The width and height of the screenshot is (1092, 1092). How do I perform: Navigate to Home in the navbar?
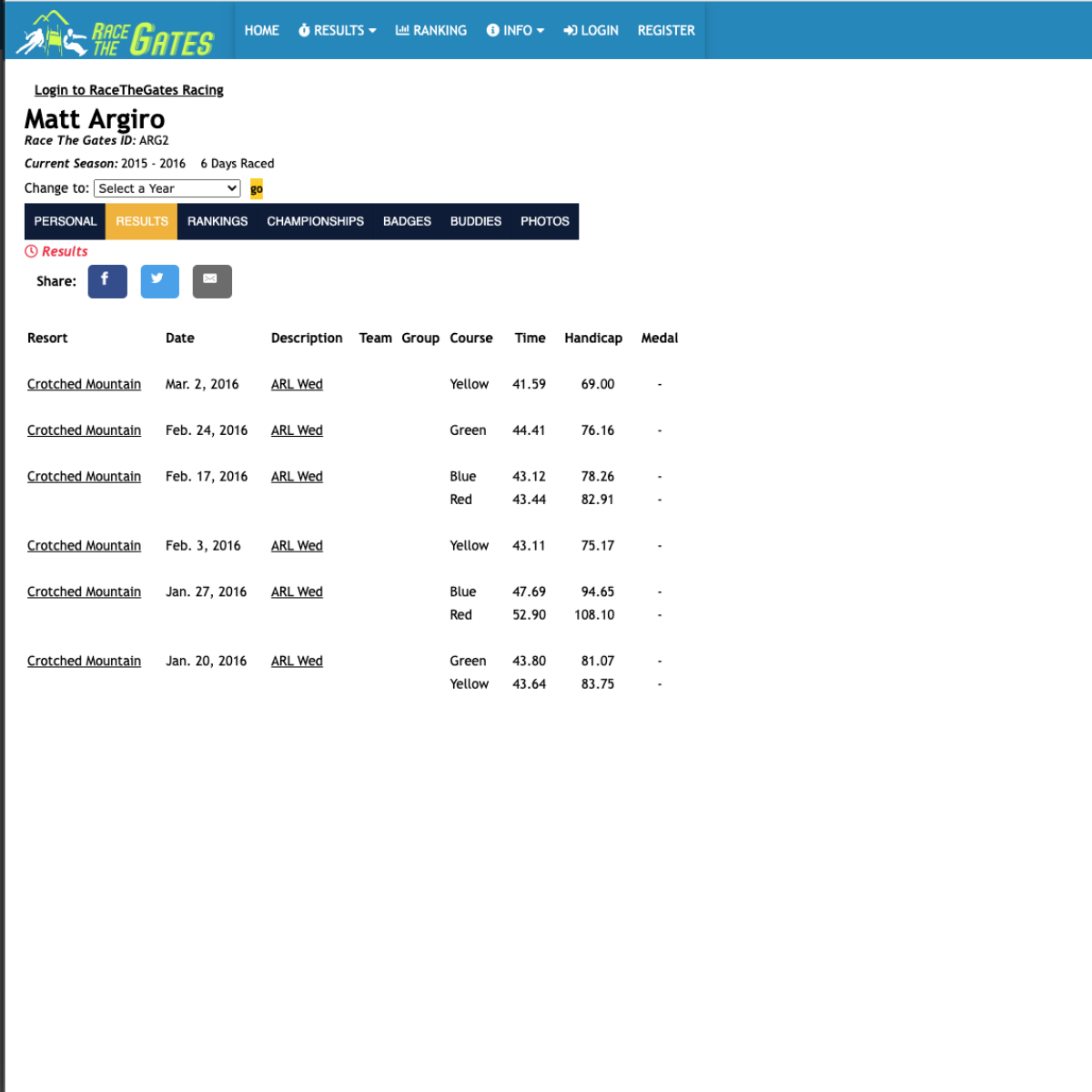(261, 31)
